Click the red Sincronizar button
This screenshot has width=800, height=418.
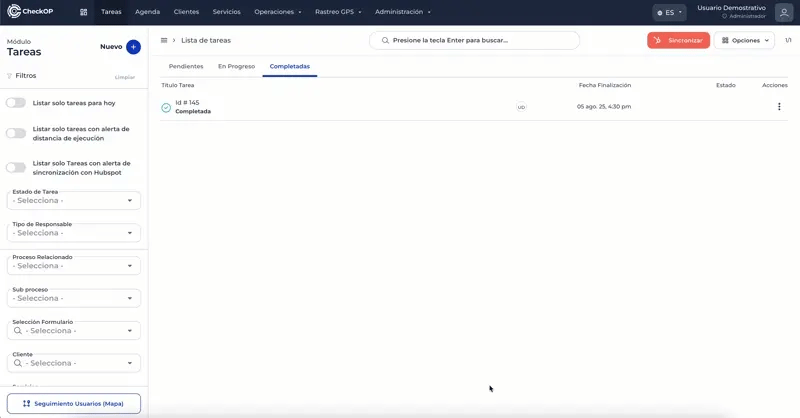coord(678,40)
